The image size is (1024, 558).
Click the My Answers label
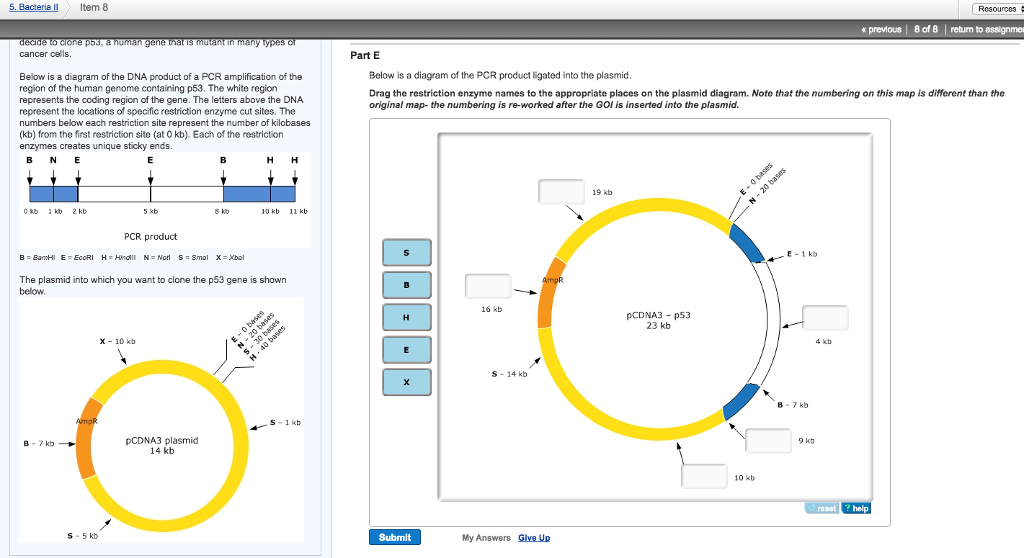(x=486, y=538)
